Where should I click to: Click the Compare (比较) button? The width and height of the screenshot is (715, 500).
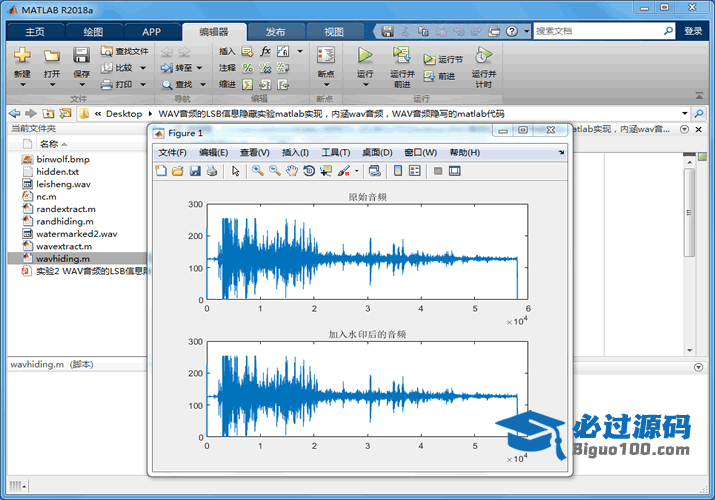pos(118,68)
